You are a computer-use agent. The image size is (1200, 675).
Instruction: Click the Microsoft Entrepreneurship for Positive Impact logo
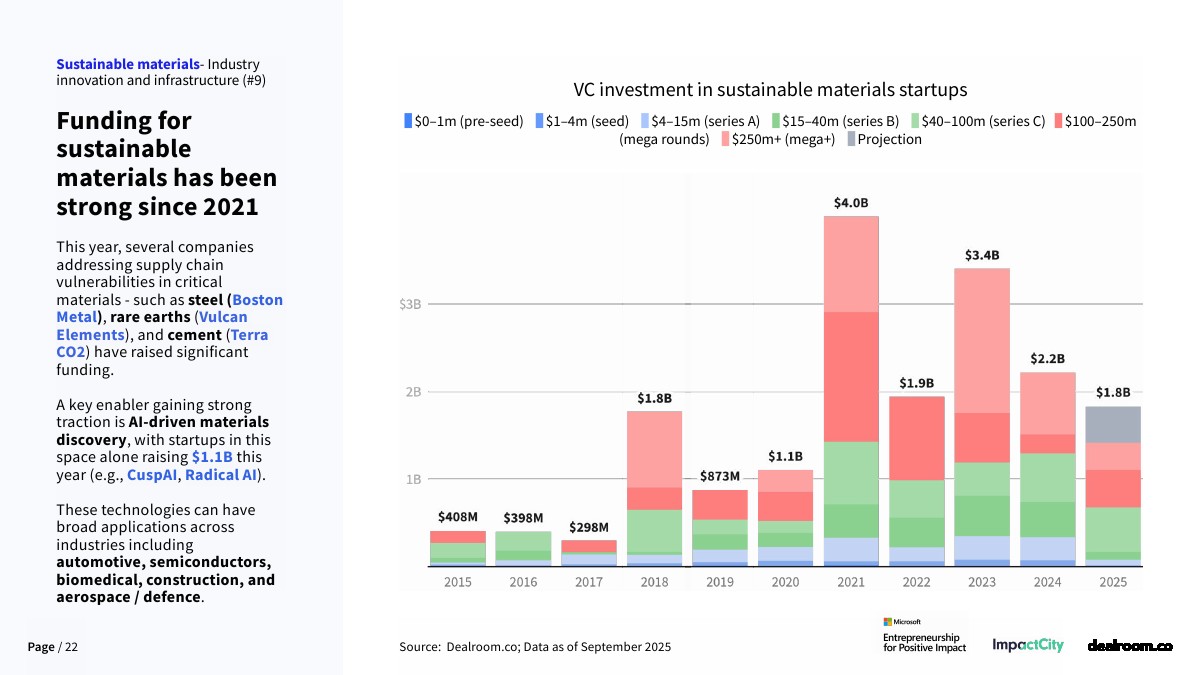[920, 635]
